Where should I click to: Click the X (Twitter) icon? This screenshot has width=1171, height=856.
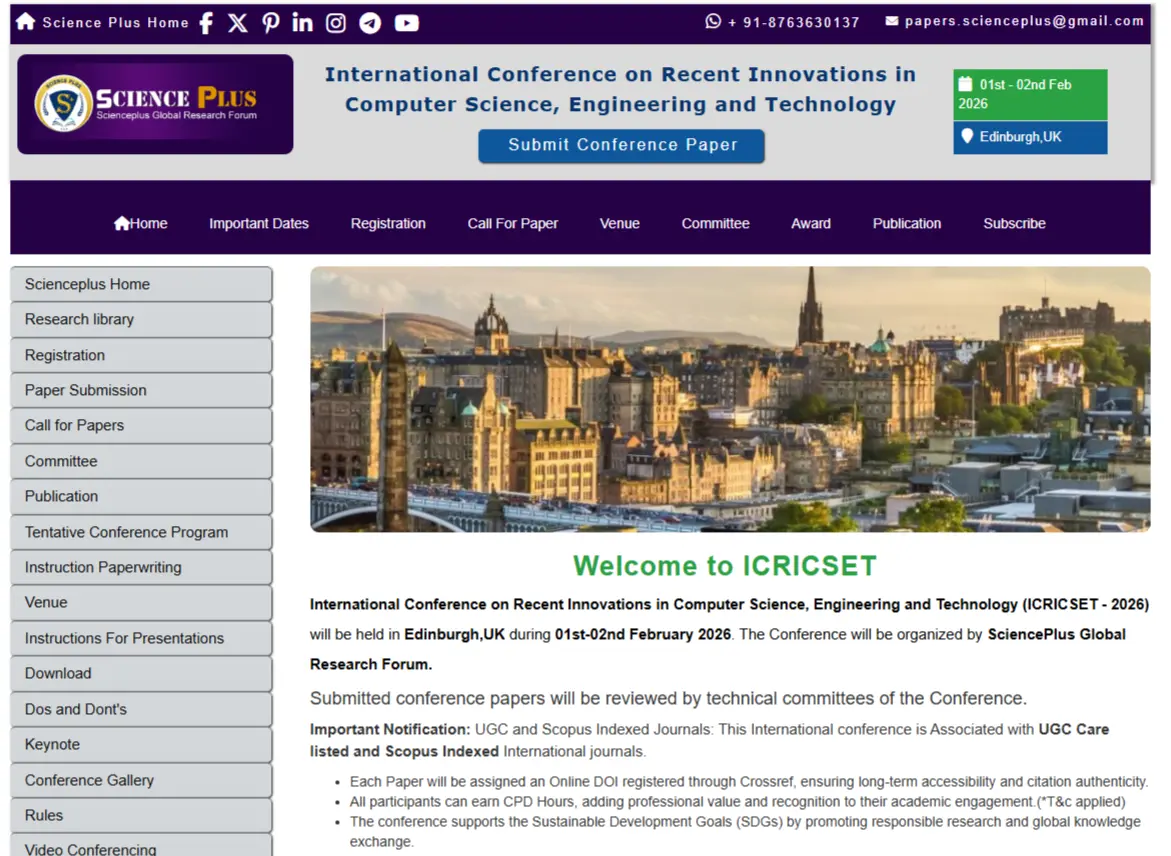click(x=238, y=22)
